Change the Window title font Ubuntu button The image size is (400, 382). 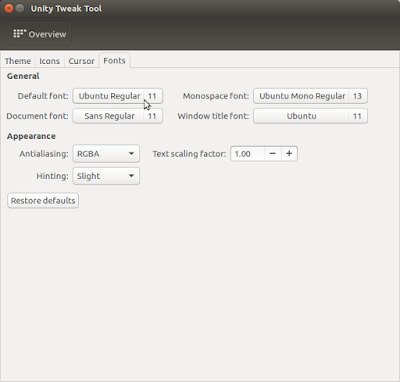(310, 116)
